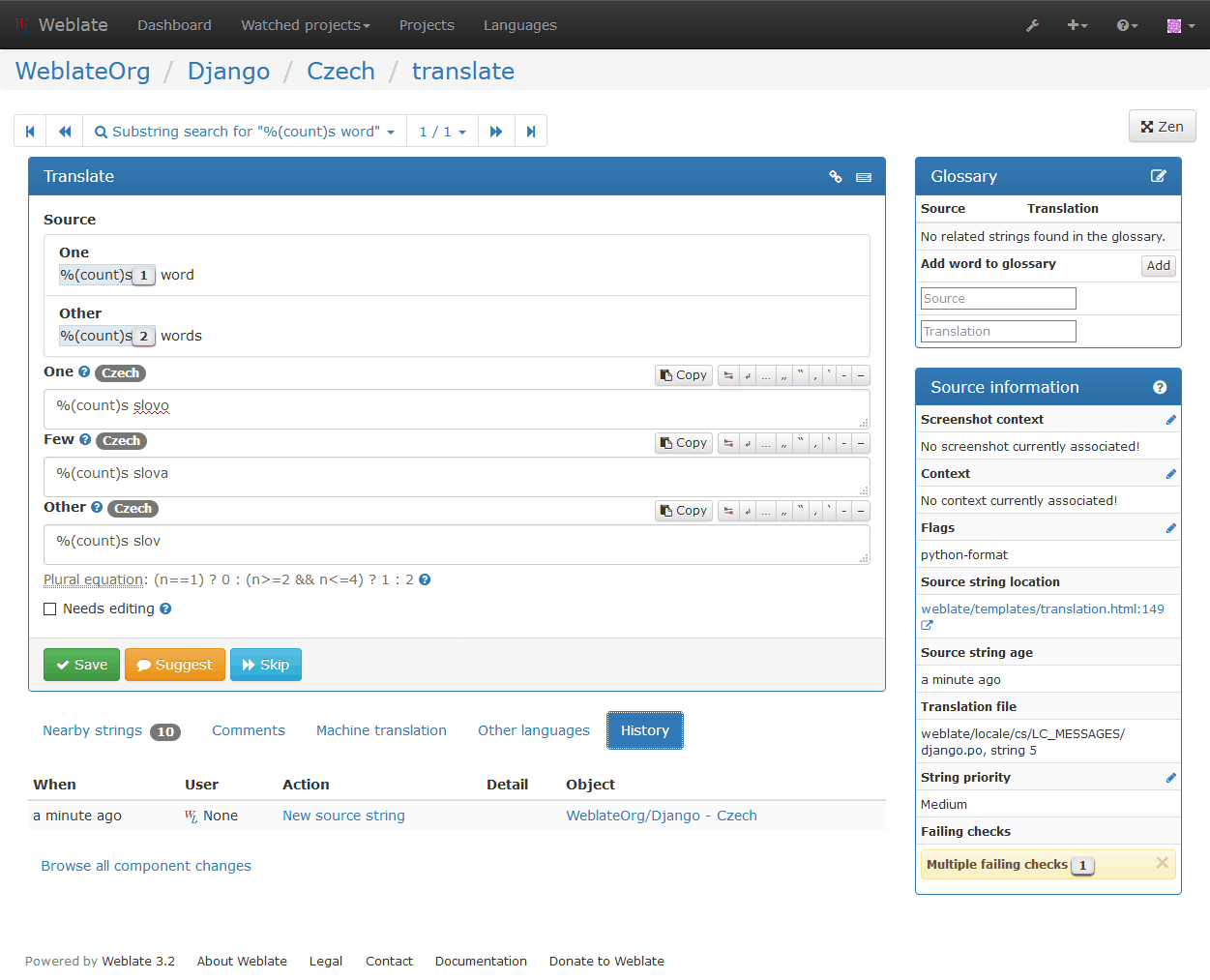Viewport: 1210px width, 980px height.
Task: Open the user avatar menu
Action: pyautogui.click(x=1180, y=25)
